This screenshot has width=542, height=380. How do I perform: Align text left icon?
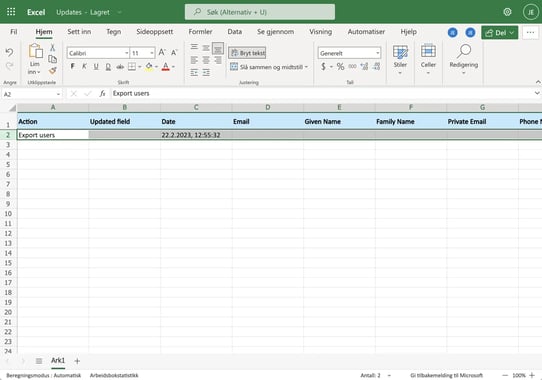coord(194,60)
